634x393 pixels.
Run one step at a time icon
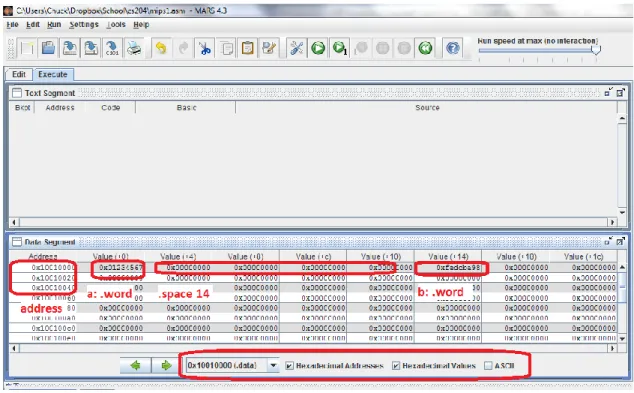tap(340, 49)
